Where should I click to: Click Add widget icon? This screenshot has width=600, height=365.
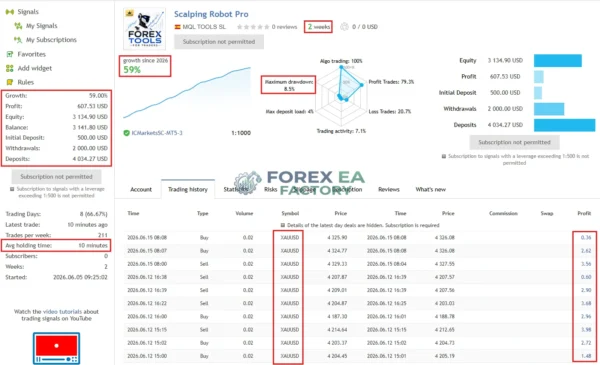click(10, 68)
